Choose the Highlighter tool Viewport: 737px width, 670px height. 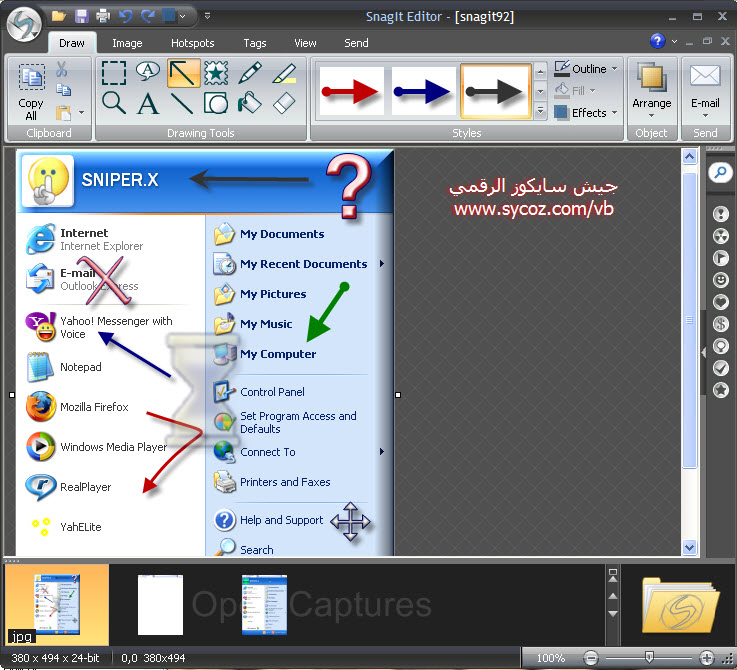(284, 73)
